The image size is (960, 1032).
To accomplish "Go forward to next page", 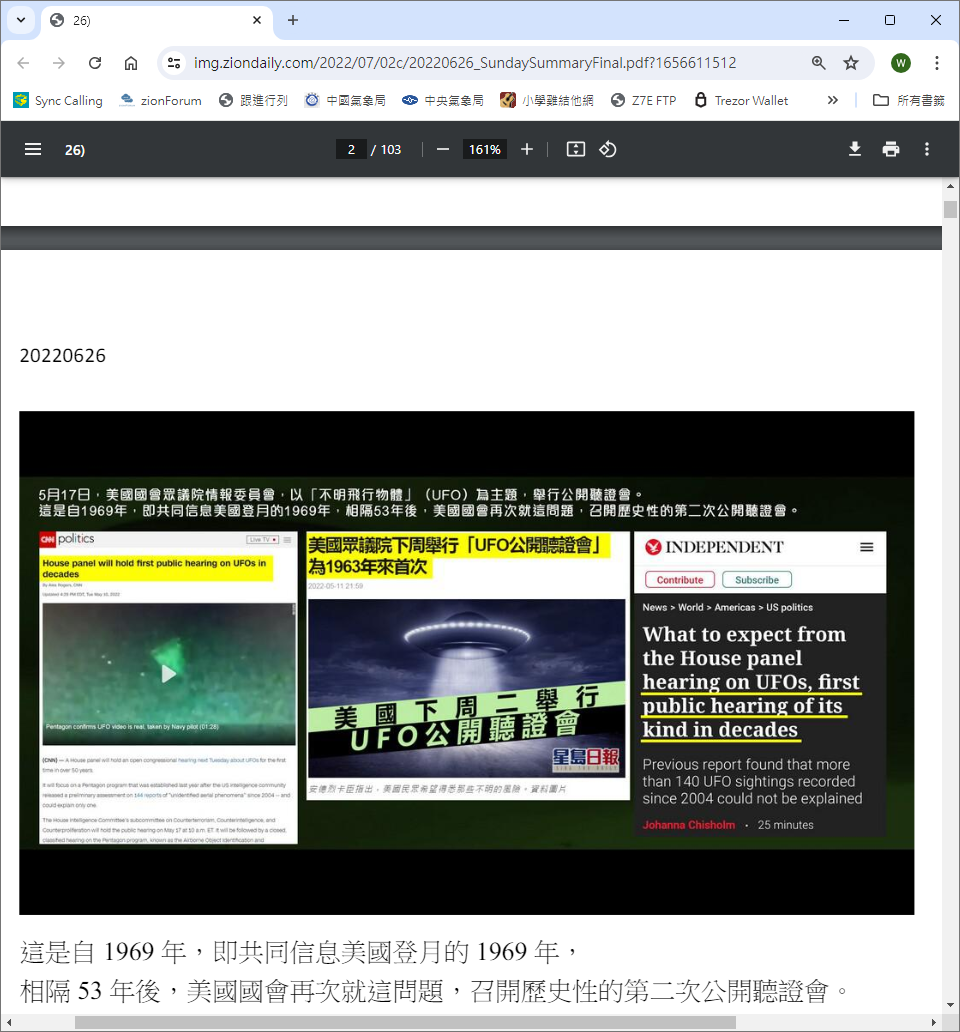I will point(59,63).
